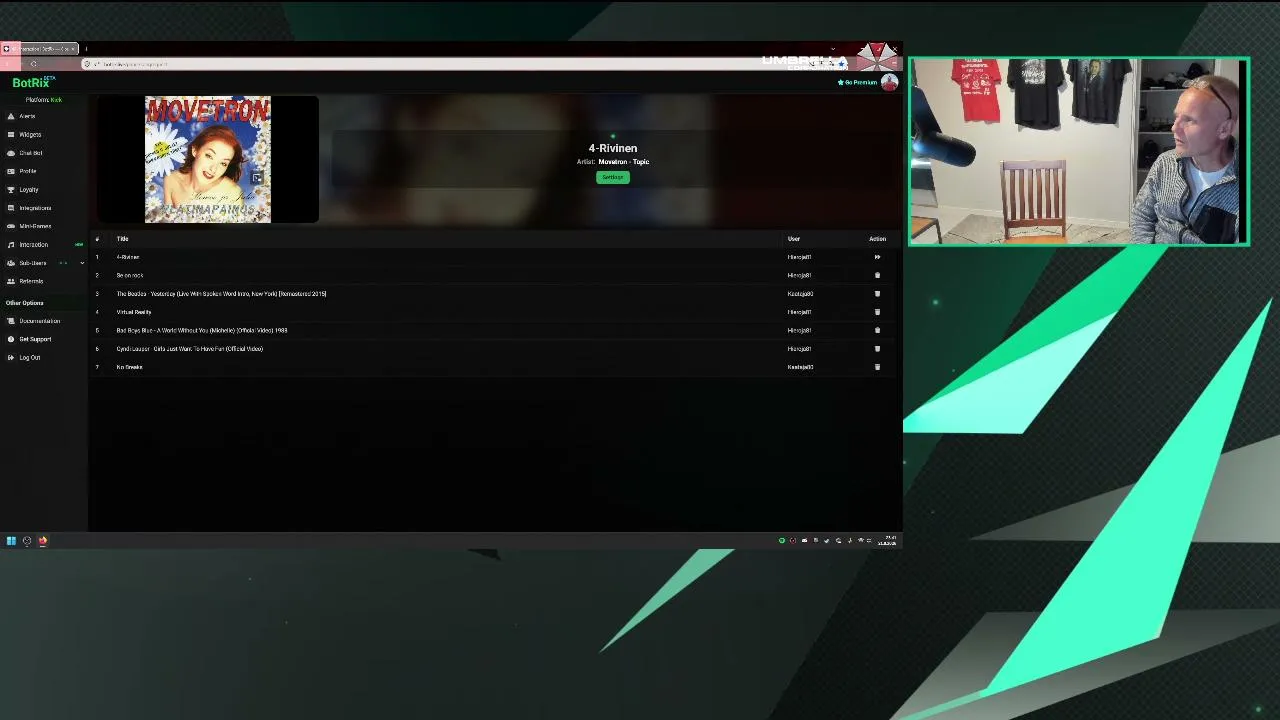This screenshot has width=1280, height=720.
Task: Open the Documentation page
Action: (39, 321)
